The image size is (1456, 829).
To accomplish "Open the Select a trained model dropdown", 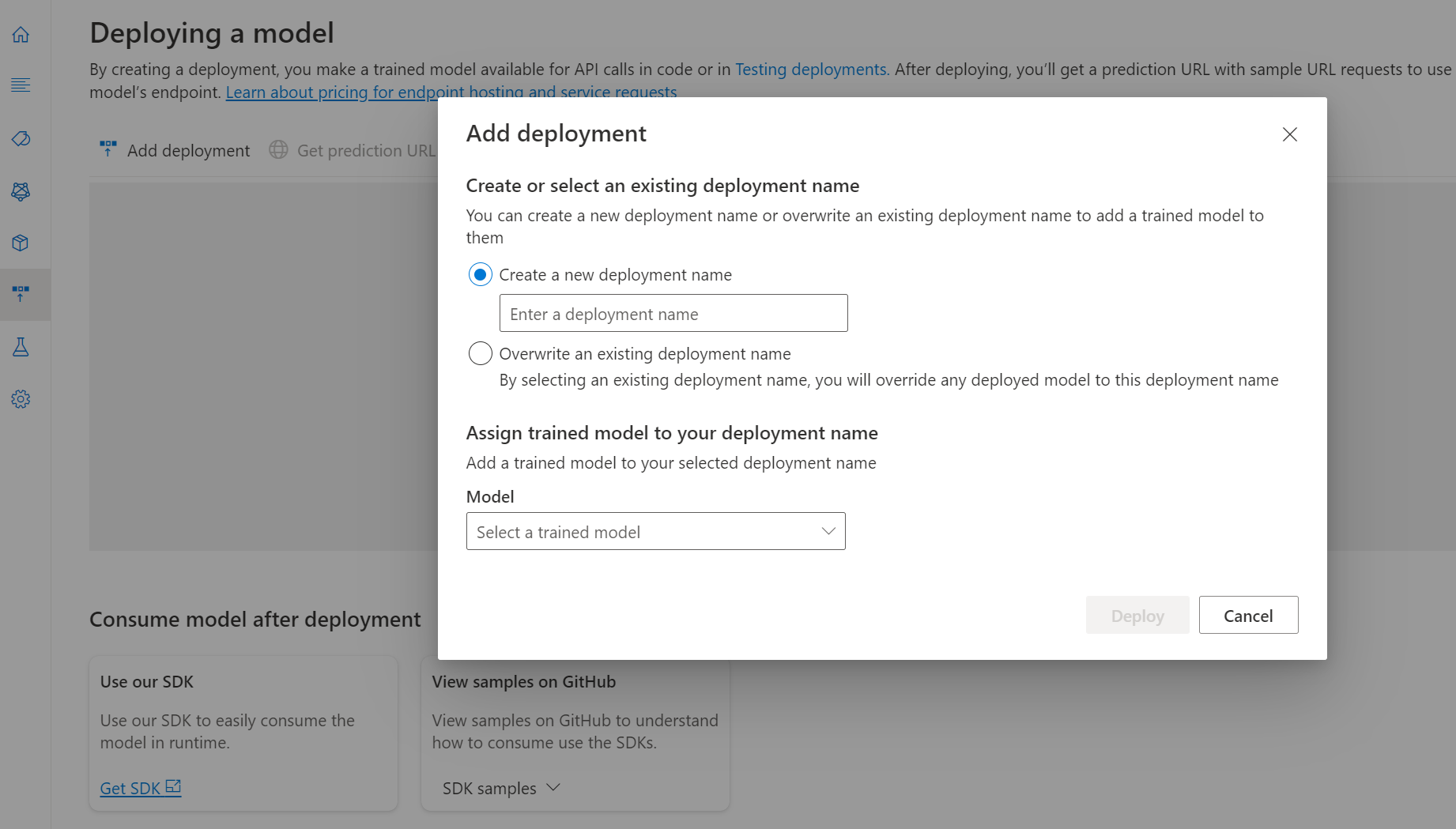I will pos(656,531).
